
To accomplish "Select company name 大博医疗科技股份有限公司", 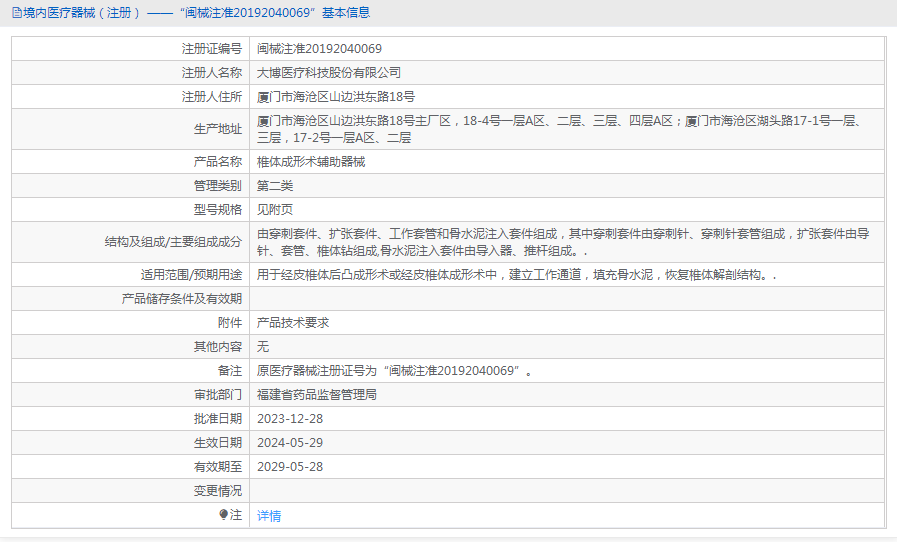I will [329, 73].
